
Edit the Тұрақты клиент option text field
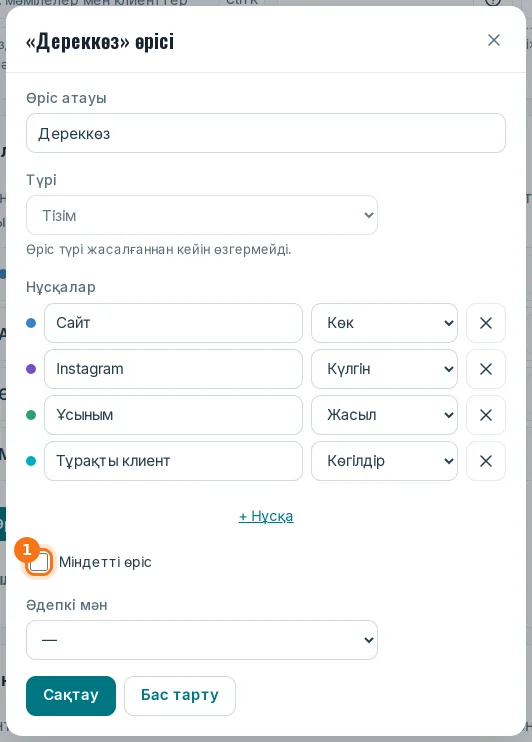point(173,461)
